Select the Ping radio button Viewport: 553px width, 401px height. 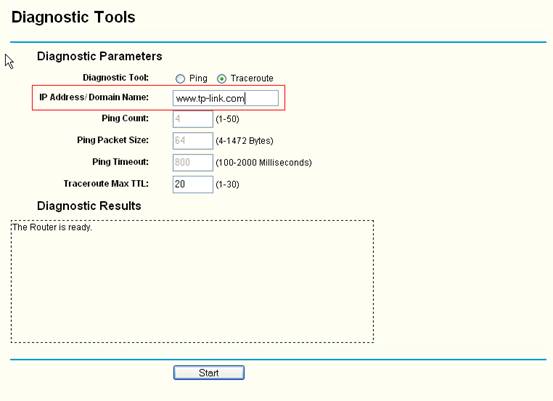click(x=180, y=79)
